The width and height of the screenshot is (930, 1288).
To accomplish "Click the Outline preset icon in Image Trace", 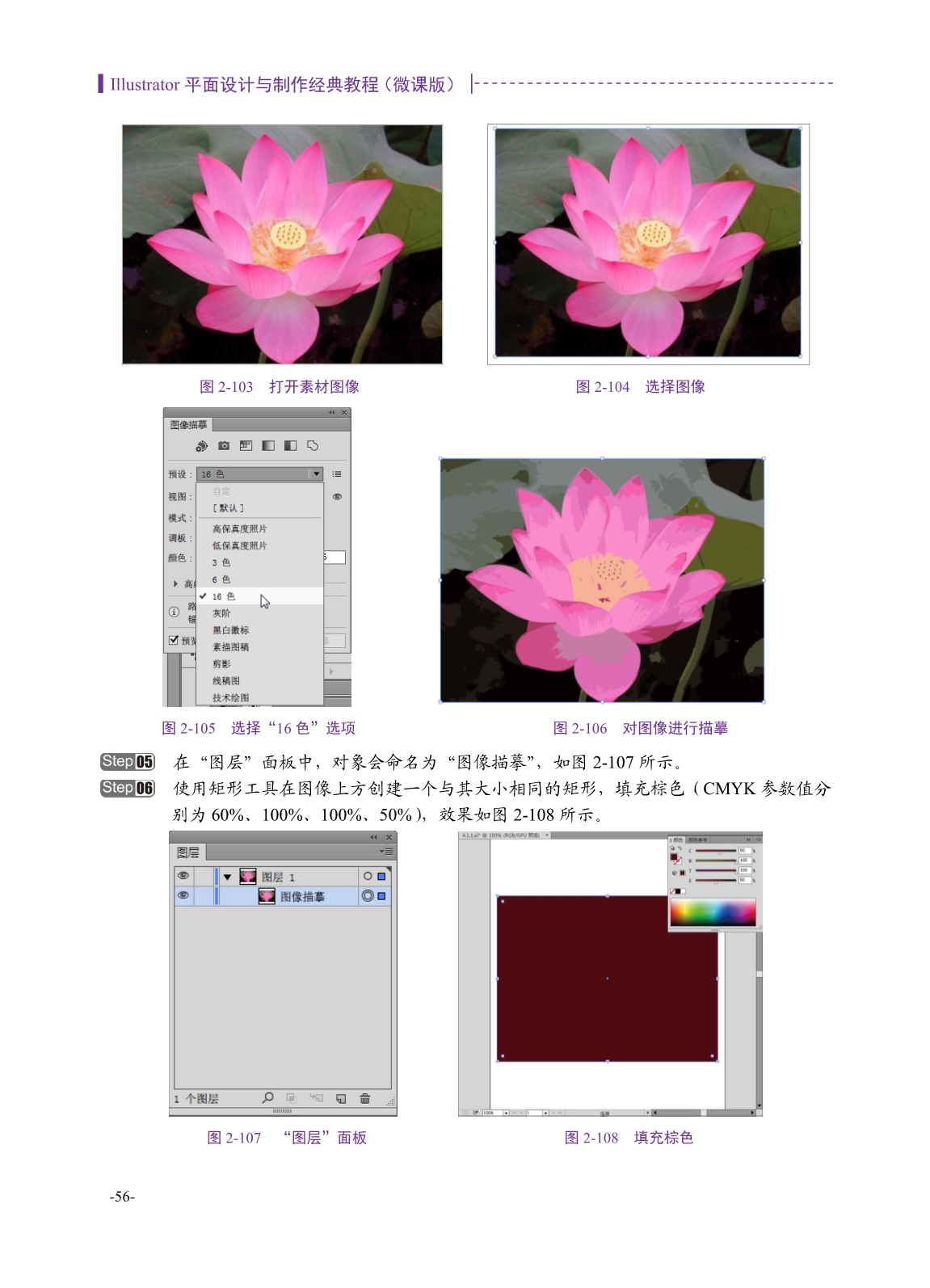I will [313, 446].
